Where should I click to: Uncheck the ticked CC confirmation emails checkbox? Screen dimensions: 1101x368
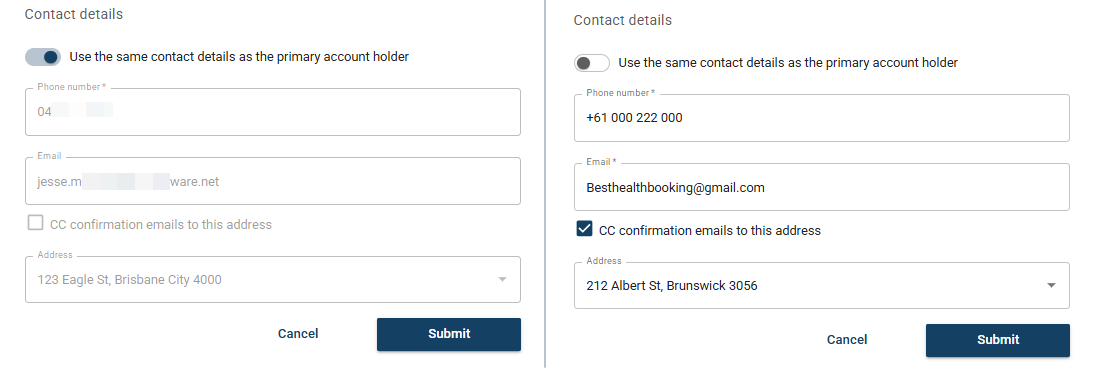[584, 229]
